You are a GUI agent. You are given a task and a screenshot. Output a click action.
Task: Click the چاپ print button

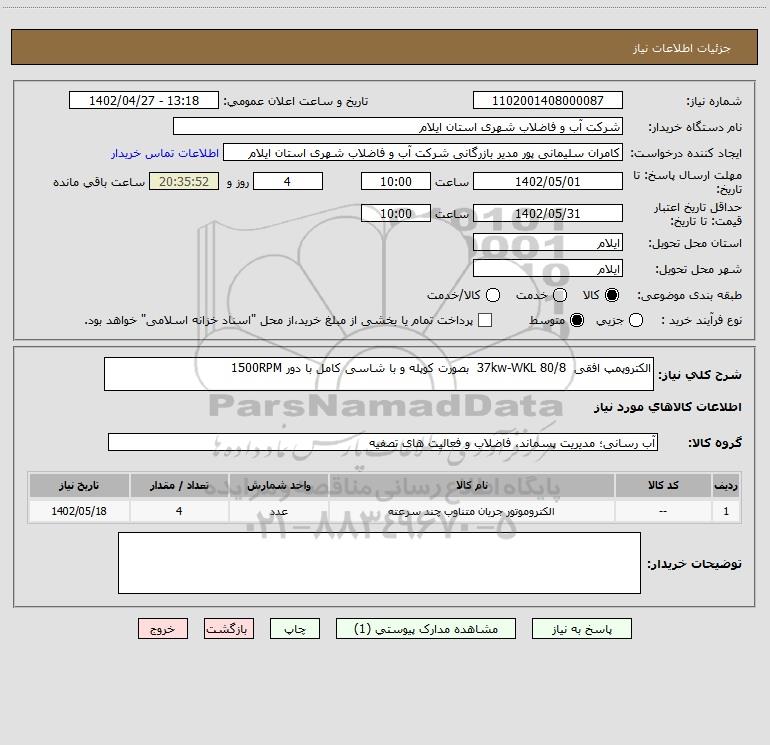pos(295,629)
